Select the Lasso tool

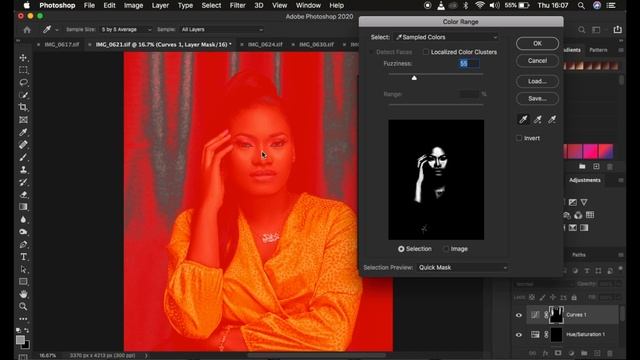tap(23, 82)
